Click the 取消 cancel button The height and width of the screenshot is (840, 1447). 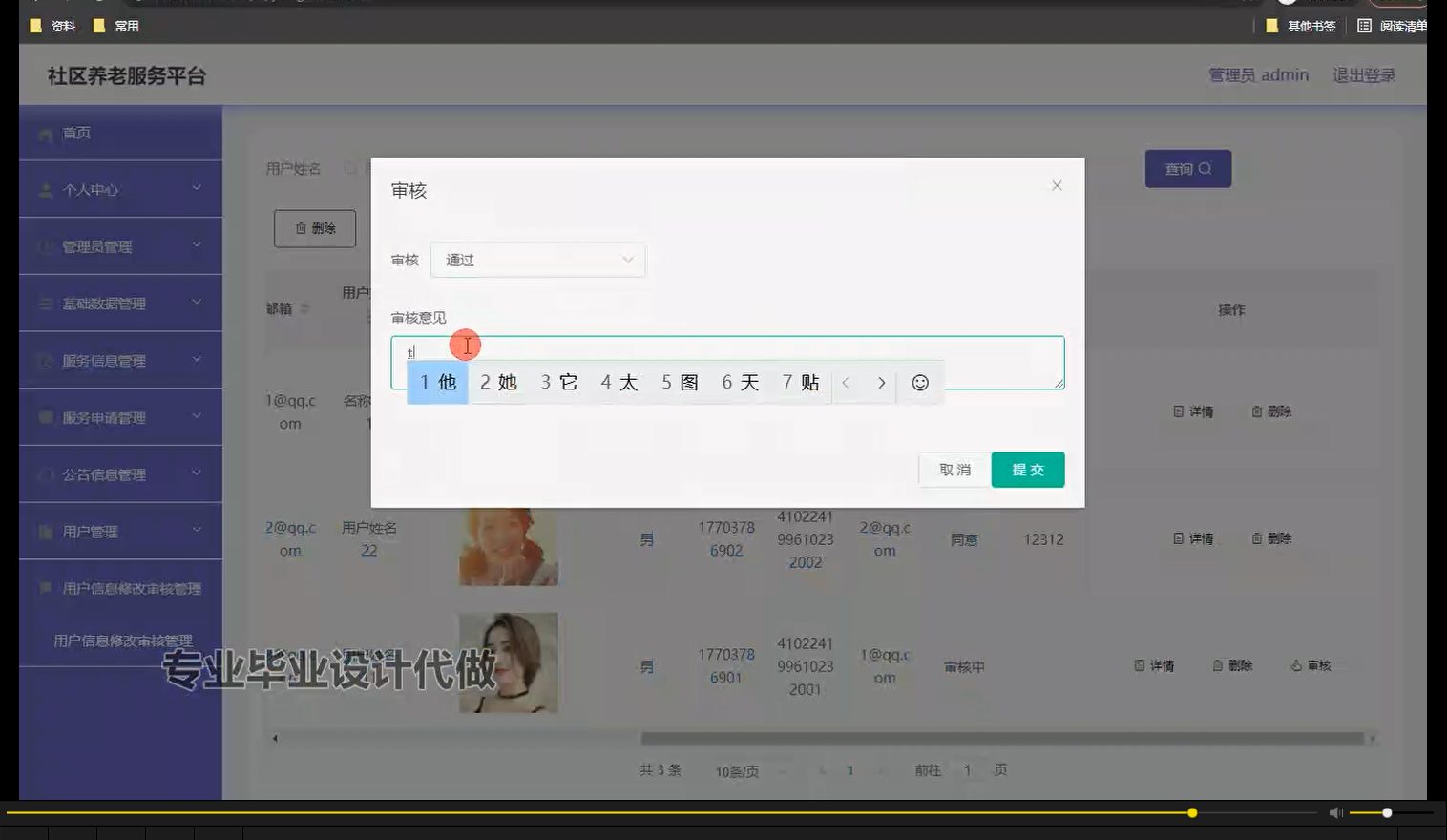coord(954,469)
